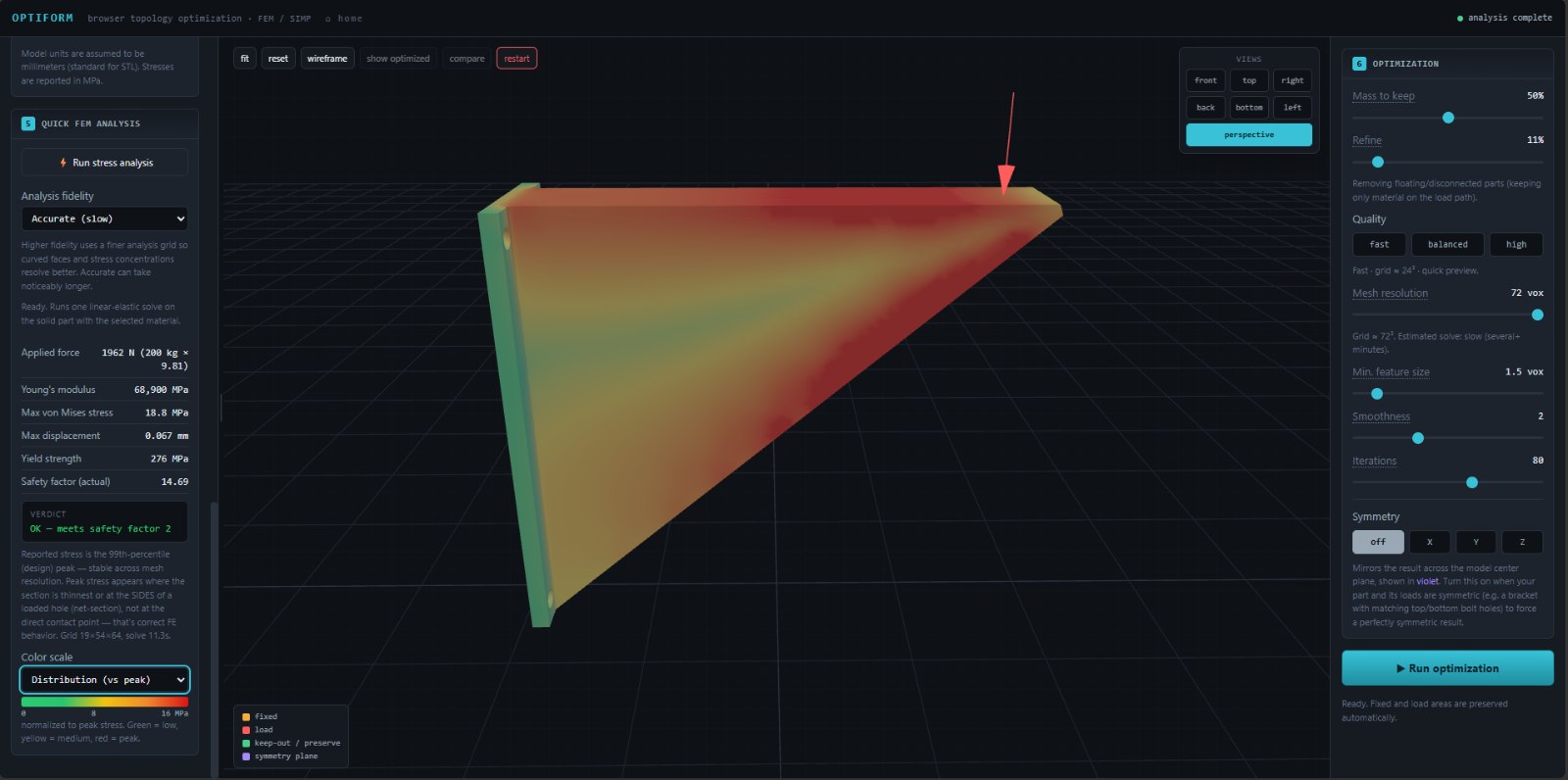Screen dimensions: 1568x780
Task: Switch to back view
Action: pyautogui.click(x=1205, y=108)
